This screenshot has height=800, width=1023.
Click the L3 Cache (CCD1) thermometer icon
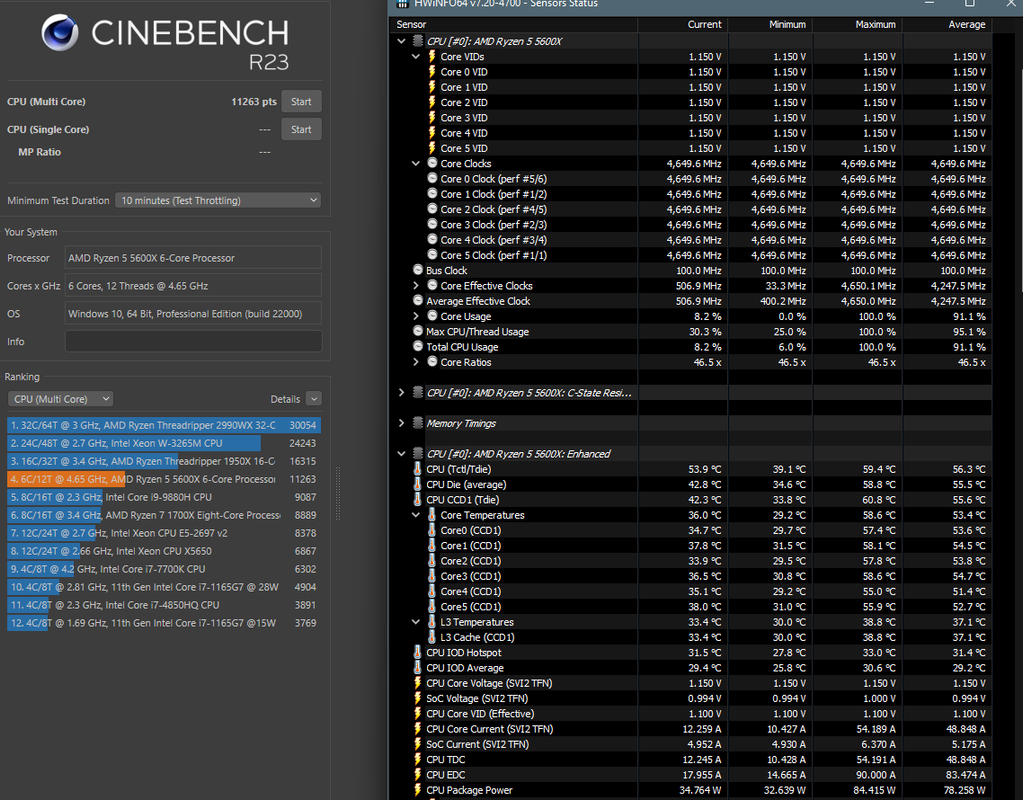[x=432, y=637]
